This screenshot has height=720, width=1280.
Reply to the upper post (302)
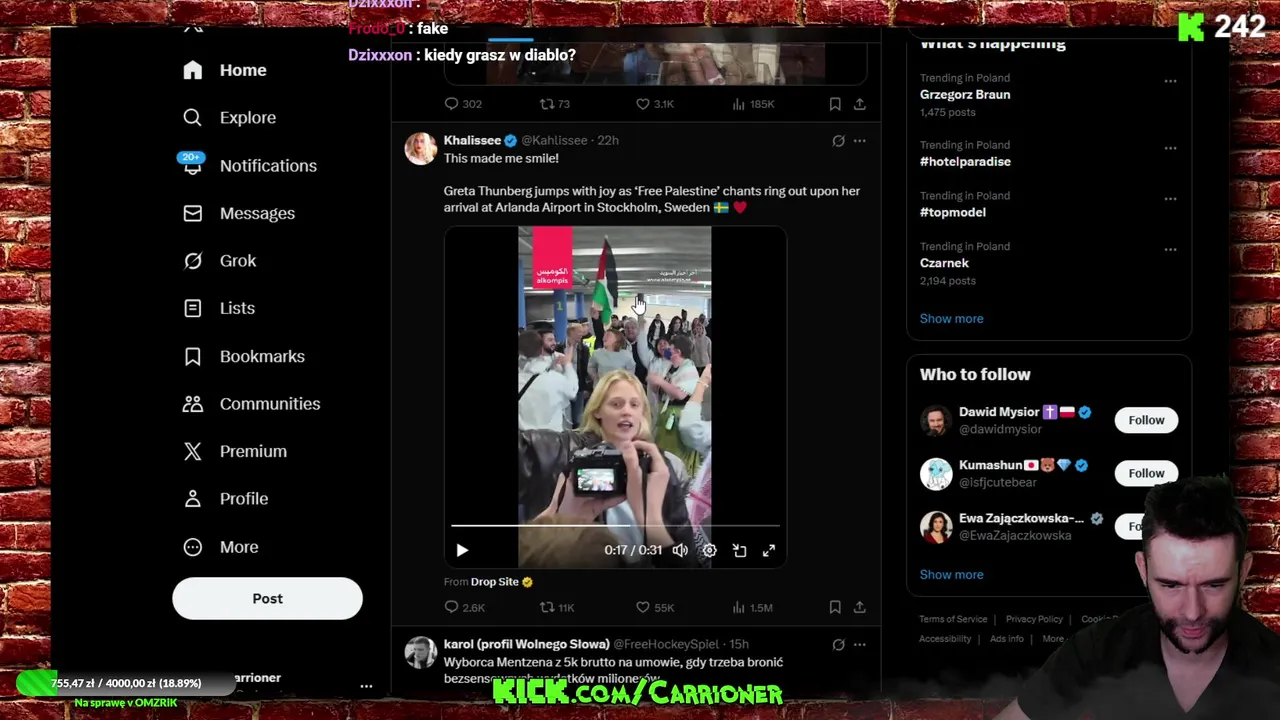tap(464, 104)
